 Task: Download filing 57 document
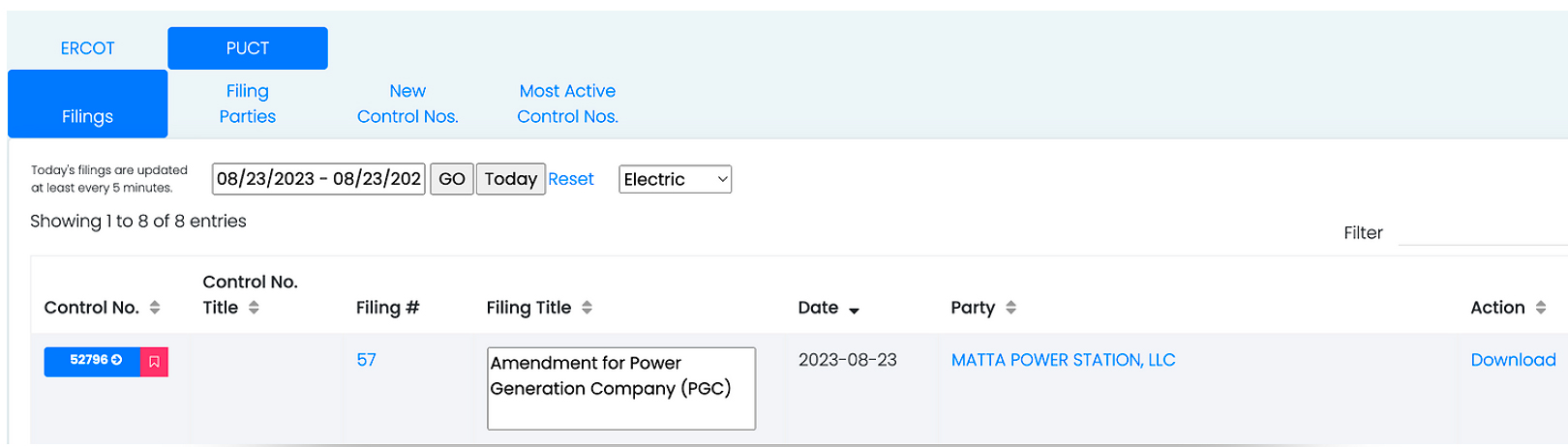1513,360
